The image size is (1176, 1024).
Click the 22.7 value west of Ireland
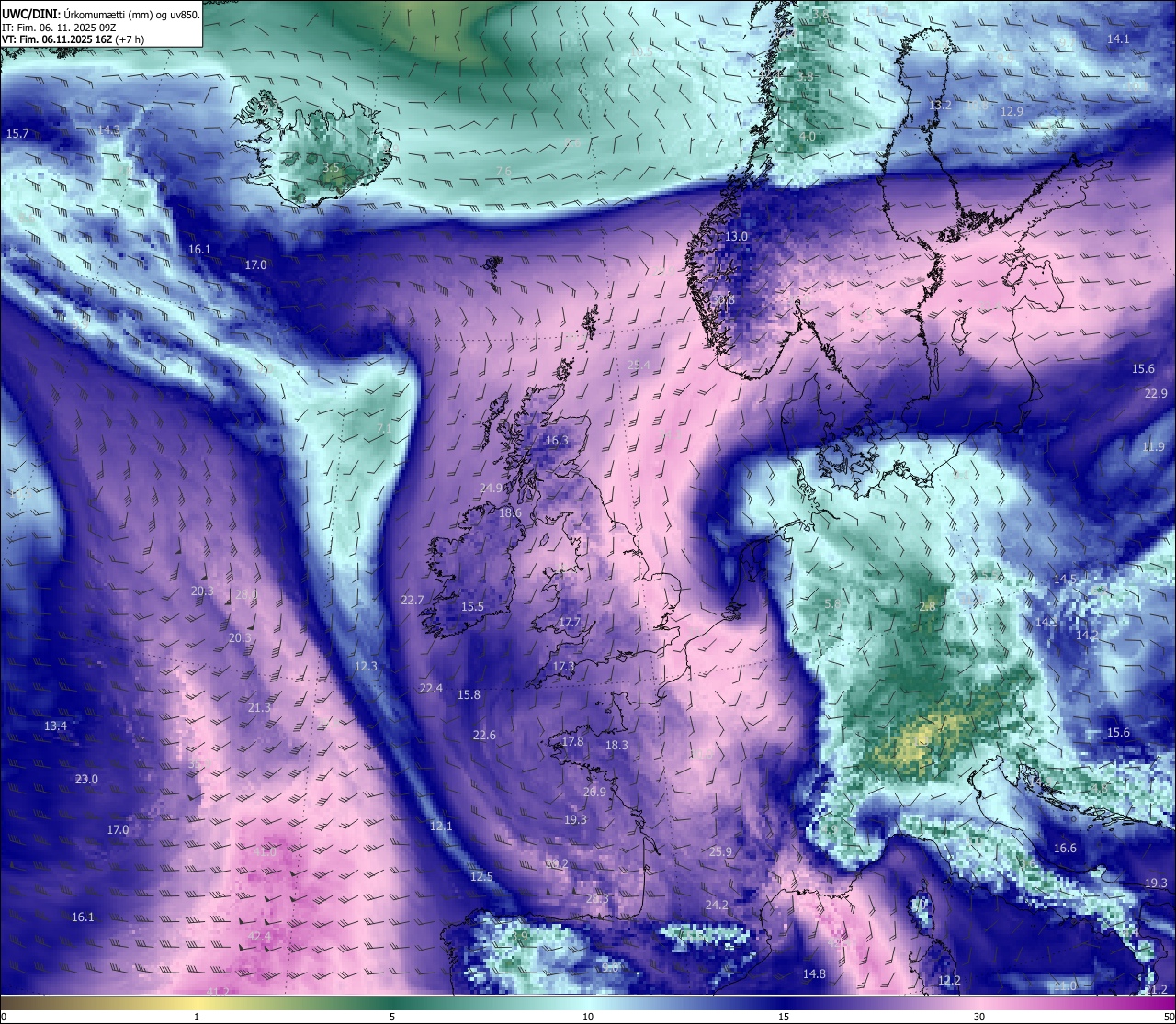point(413,600)
